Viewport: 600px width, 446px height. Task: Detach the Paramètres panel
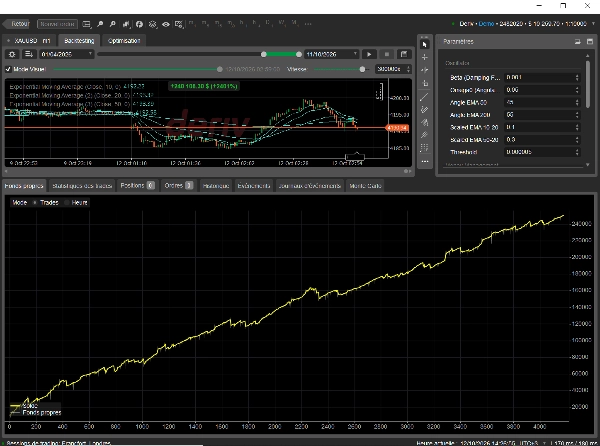pyautogui.click(x=578, y=41)
